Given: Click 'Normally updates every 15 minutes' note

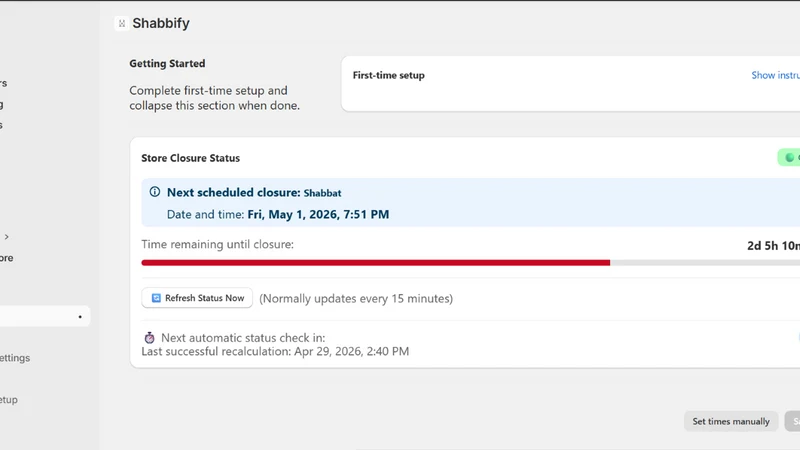Looking at the screenshot, I should 356,298.
